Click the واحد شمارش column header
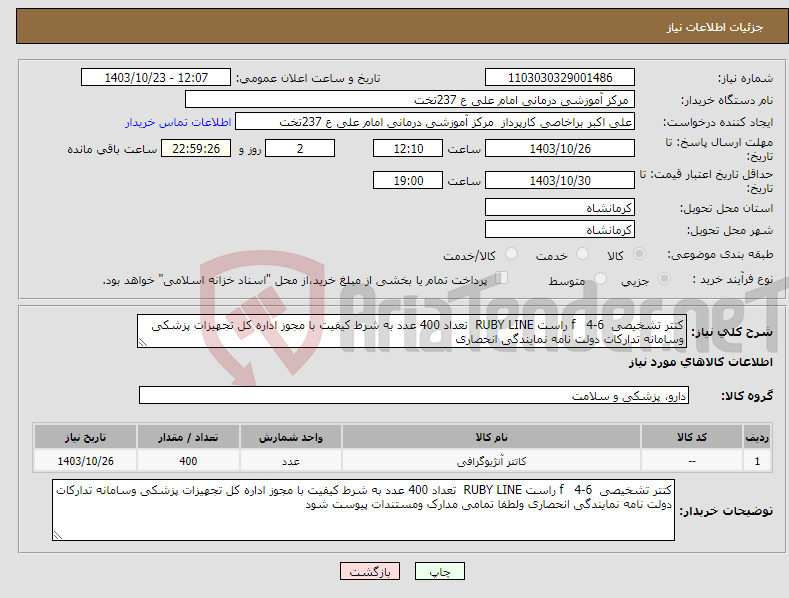 click(291, 437)
